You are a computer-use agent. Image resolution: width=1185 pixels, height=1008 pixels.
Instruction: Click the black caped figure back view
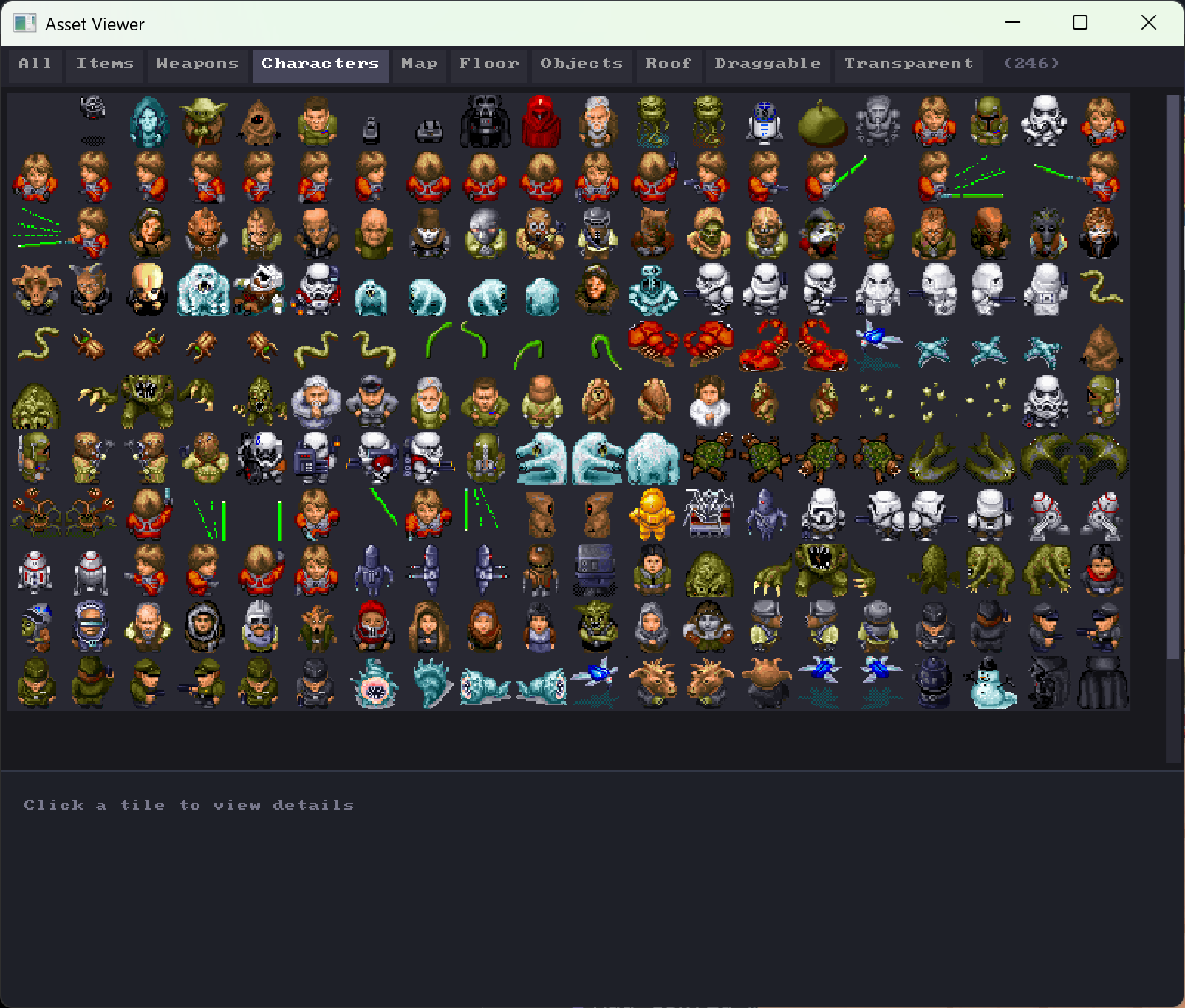1102,684
